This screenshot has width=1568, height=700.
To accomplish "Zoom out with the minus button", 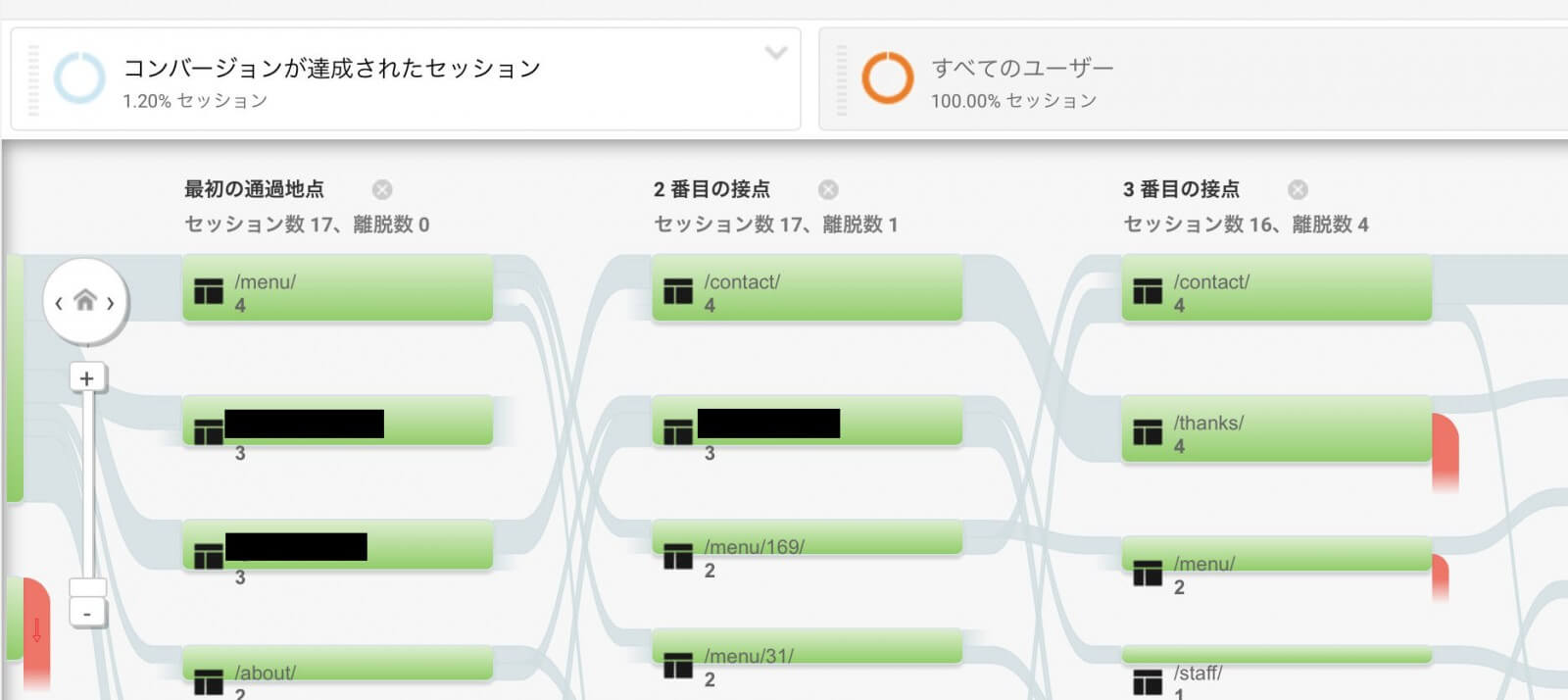I will tap(87, 614).
